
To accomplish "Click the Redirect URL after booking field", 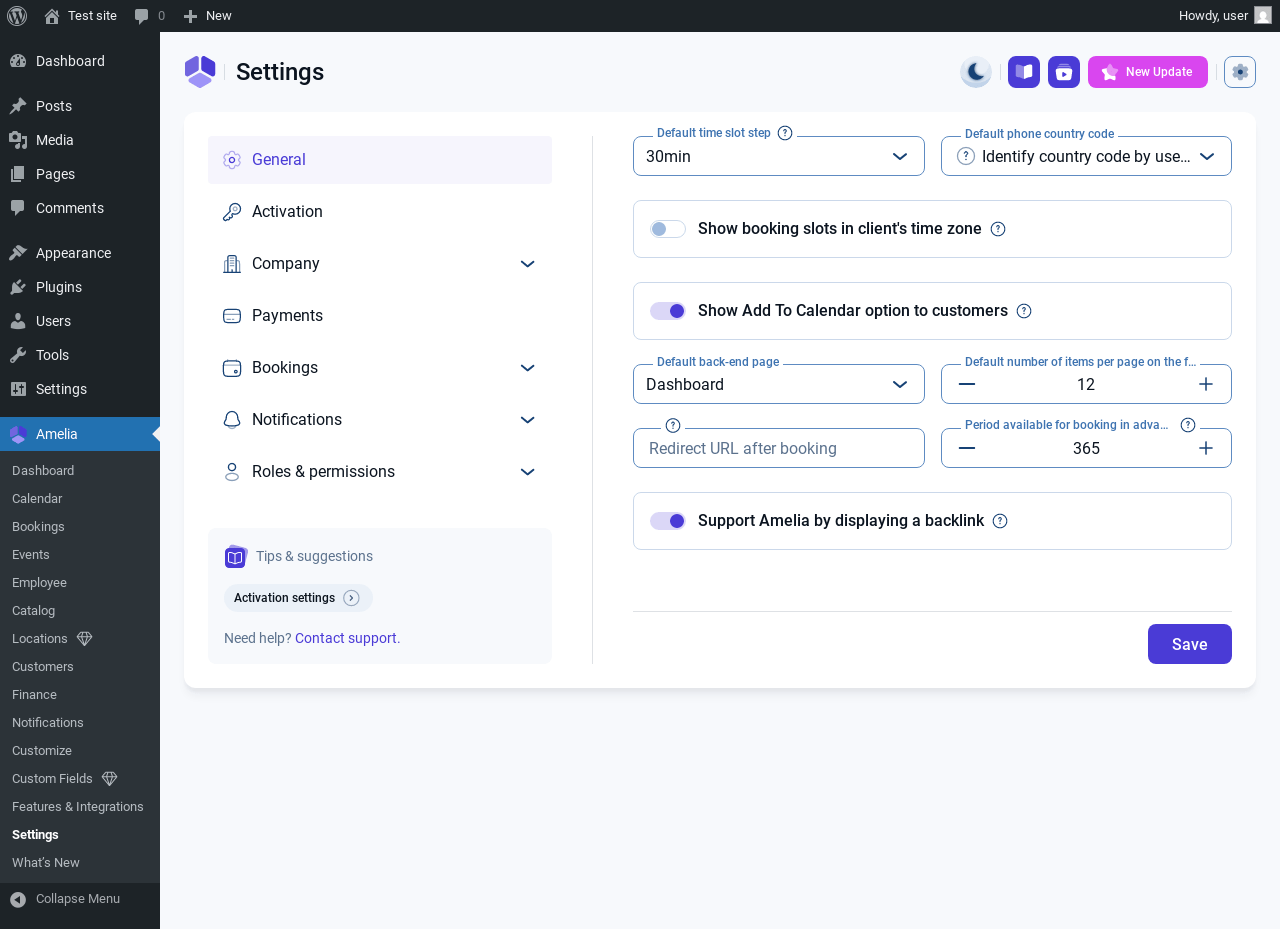I will click(778, 449).
